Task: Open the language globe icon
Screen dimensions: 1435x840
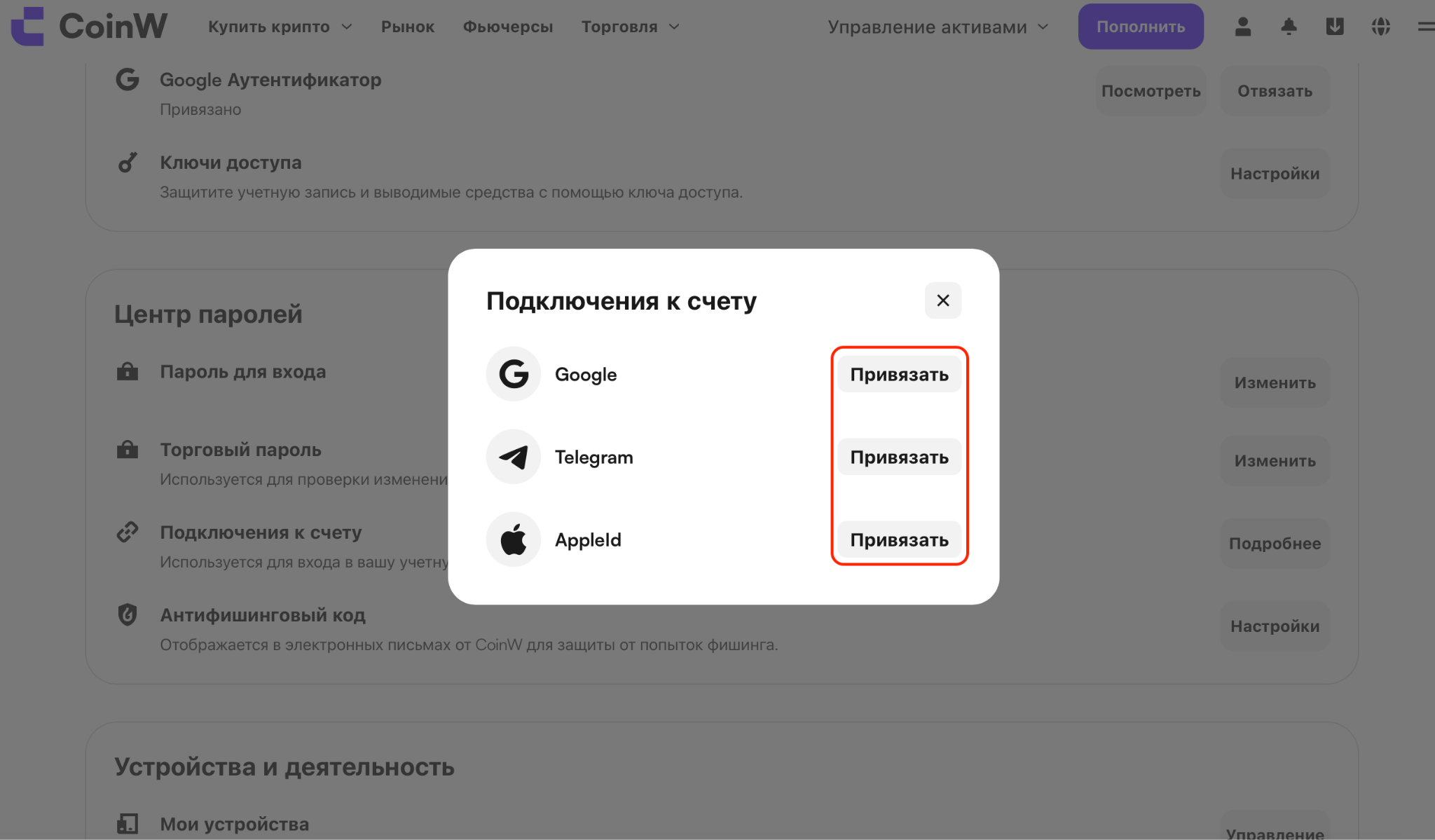Action: 1381,27
